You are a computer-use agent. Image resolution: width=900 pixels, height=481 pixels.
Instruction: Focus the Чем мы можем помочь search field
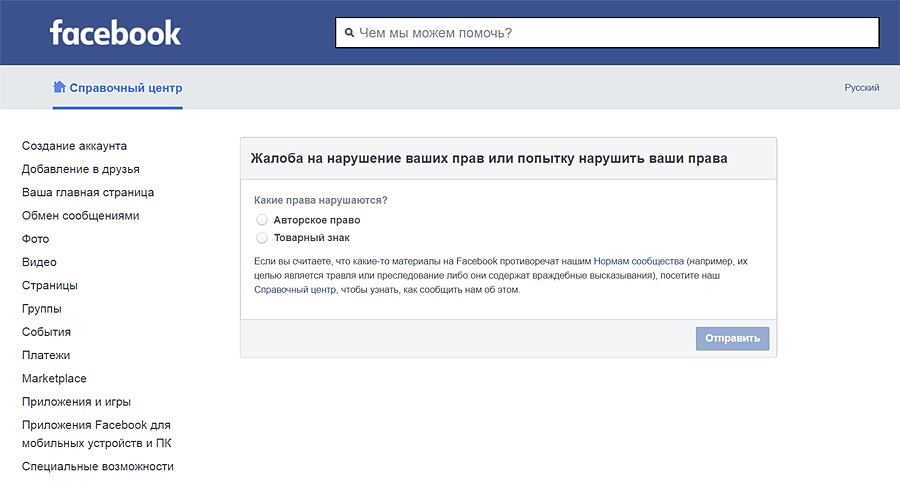point(610,33)
